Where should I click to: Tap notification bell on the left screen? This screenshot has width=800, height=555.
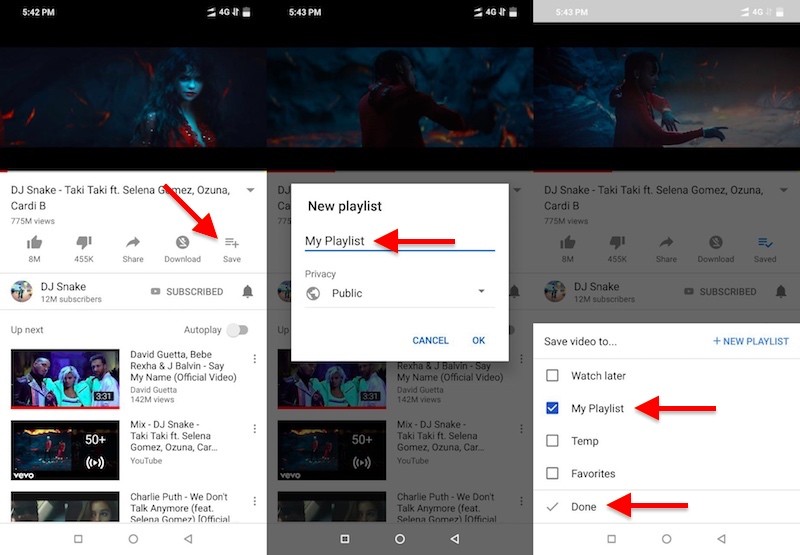[x=247, y=291]
